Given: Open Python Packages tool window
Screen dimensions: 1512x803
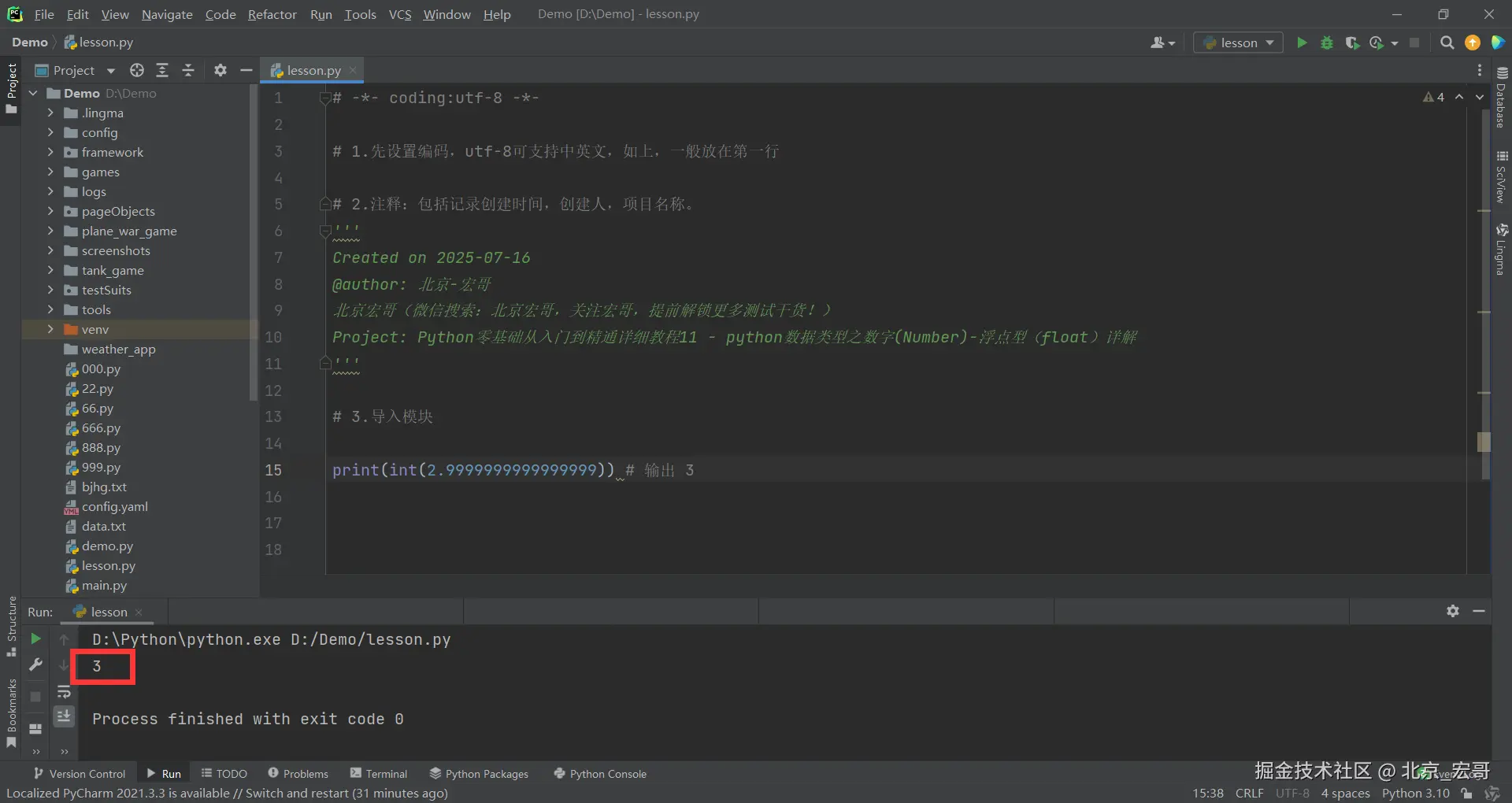Looking at the screenshot, I should pos(479,774).
